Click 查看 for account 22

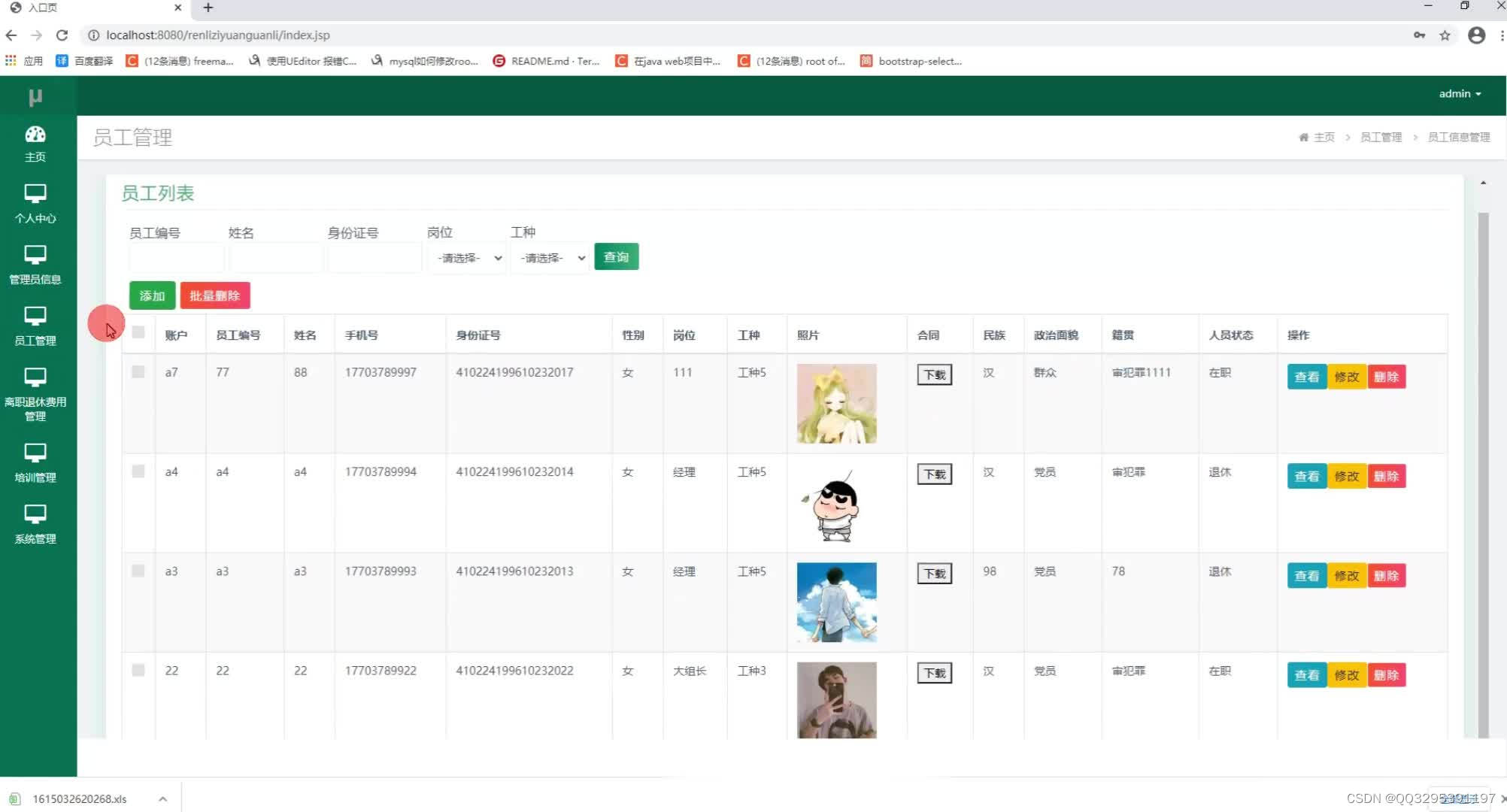coord(1307,674)
